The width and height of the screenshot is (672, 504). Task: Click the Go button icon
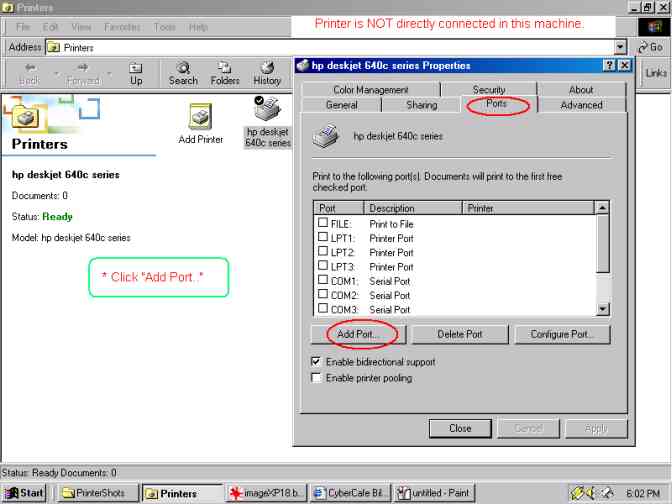(x=643, y=47)
